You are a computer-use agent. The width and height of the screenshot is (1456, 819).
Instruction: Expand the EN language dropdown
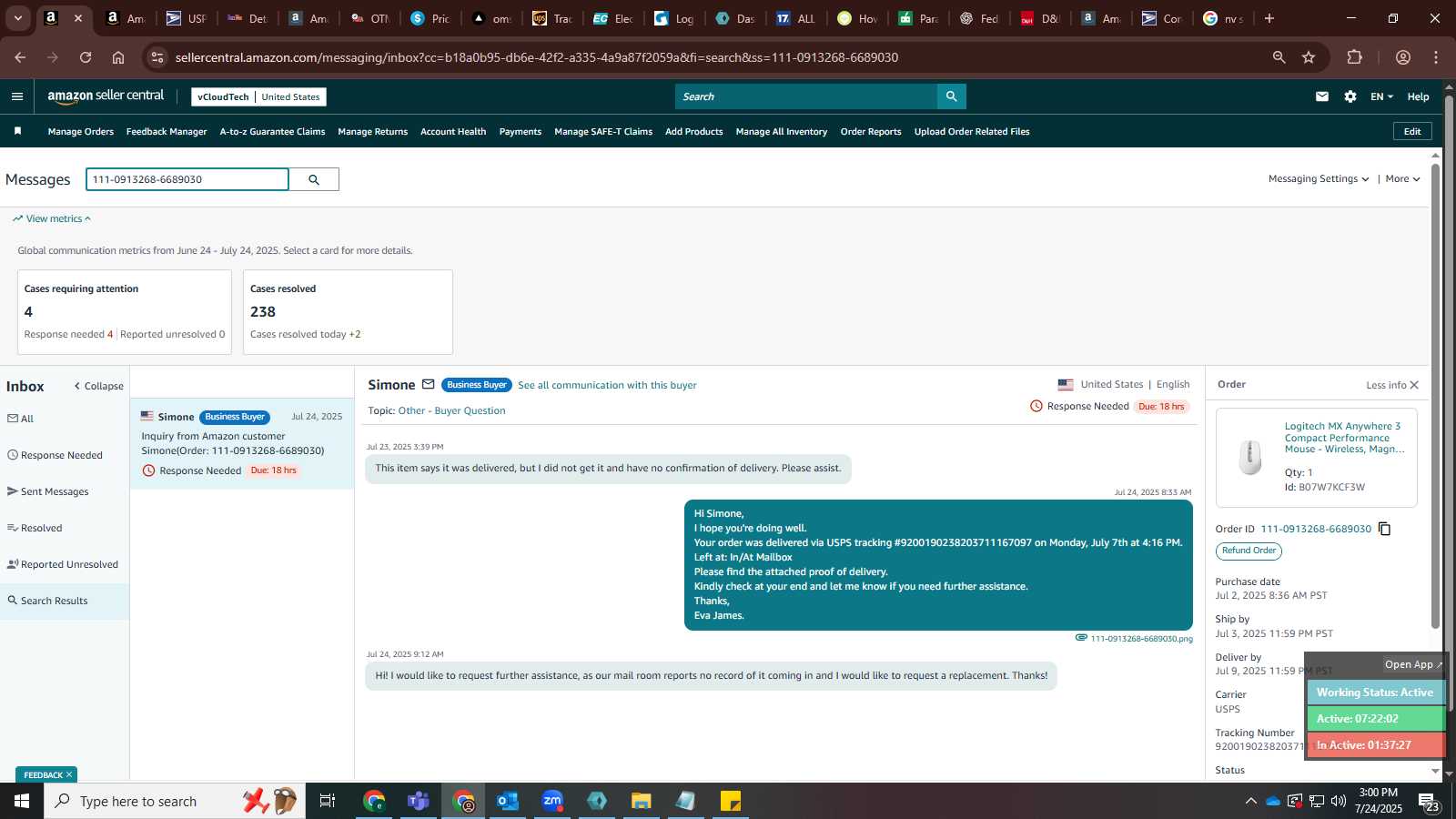pos(1381,96)
